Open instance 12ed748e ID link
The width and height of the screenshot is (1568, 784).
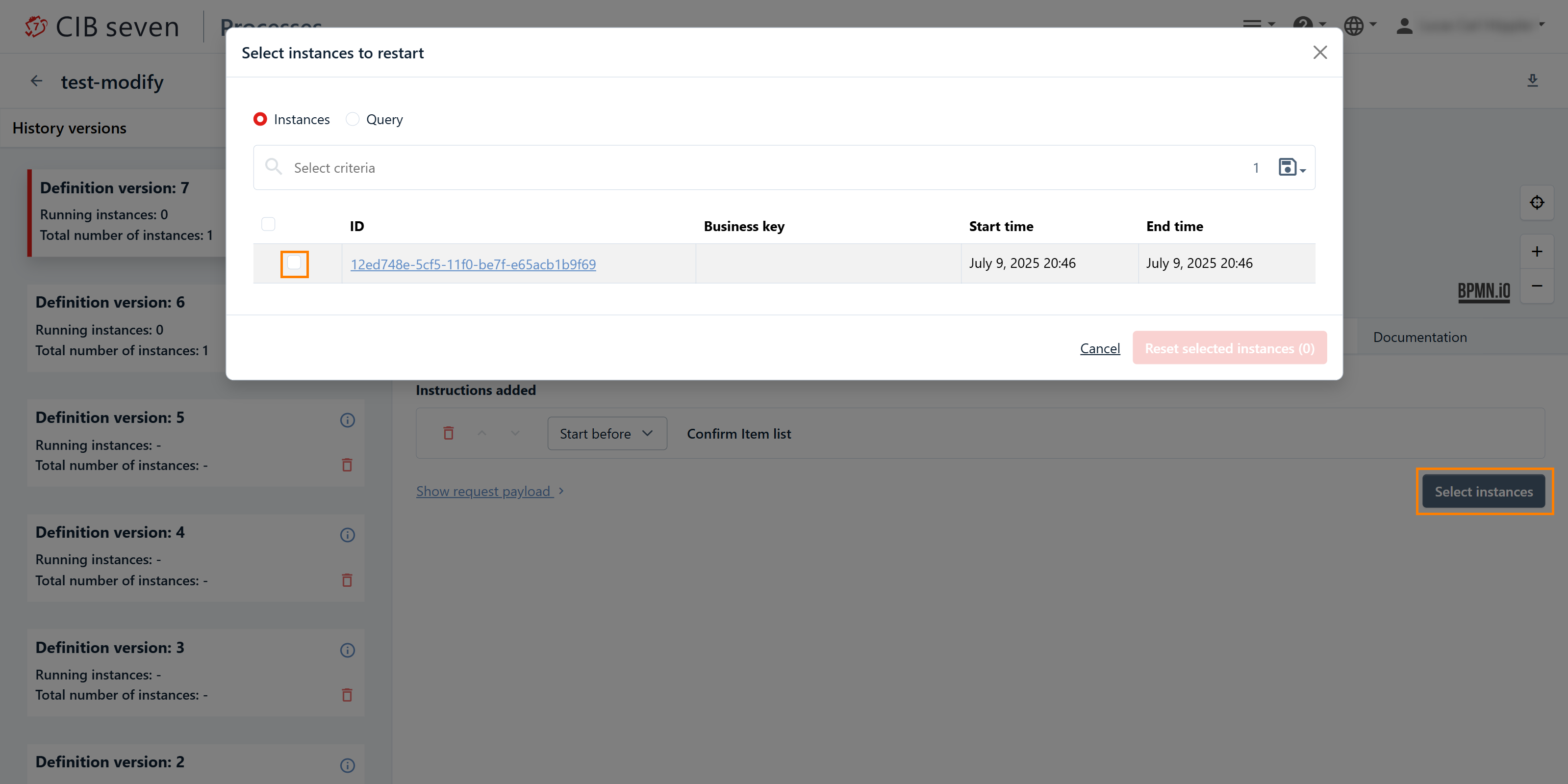pyautogui.click(x=473, y=264)
